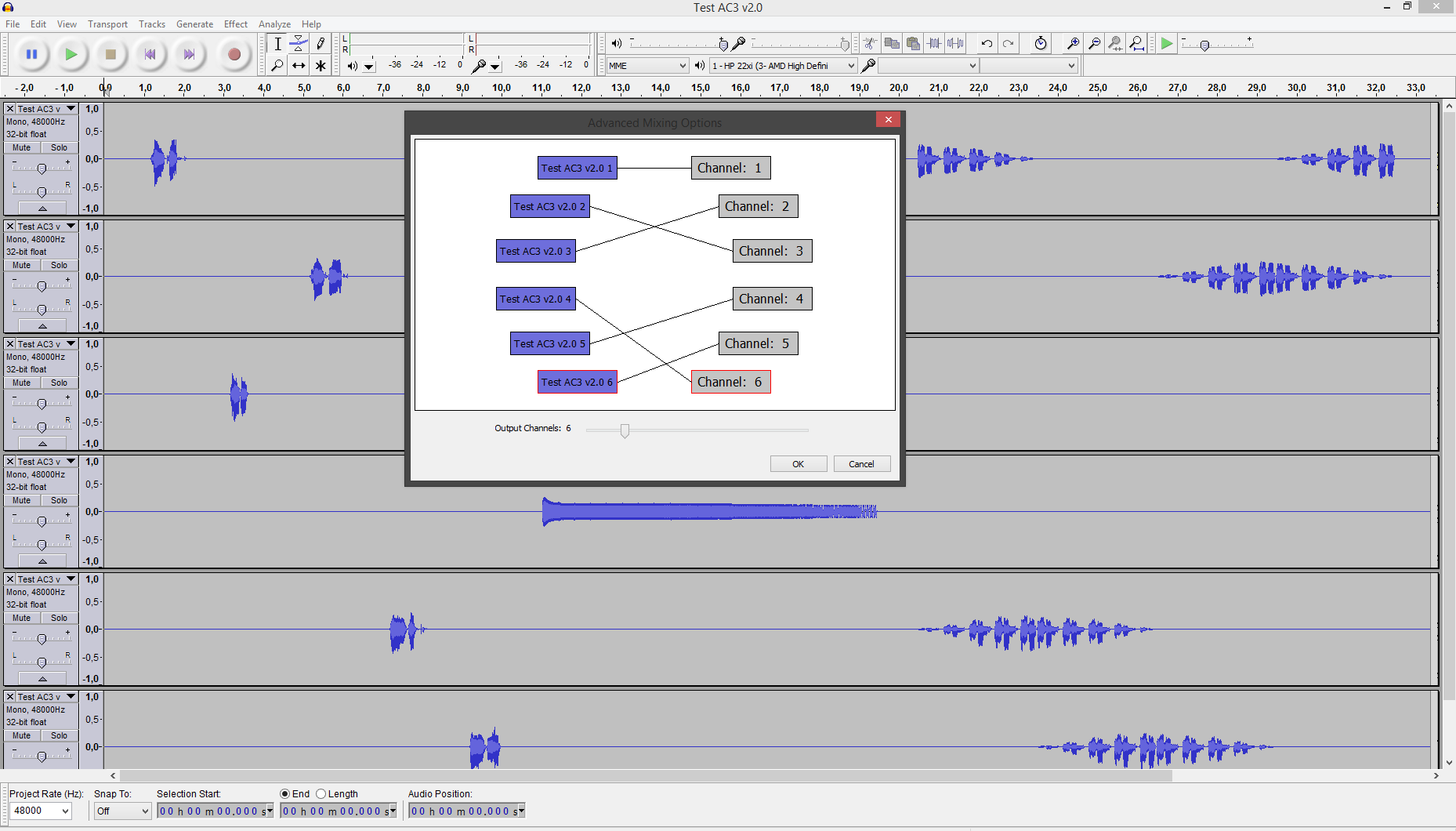Click the Paste toolbar icon

pyautogui.click(x=913, y=43)
